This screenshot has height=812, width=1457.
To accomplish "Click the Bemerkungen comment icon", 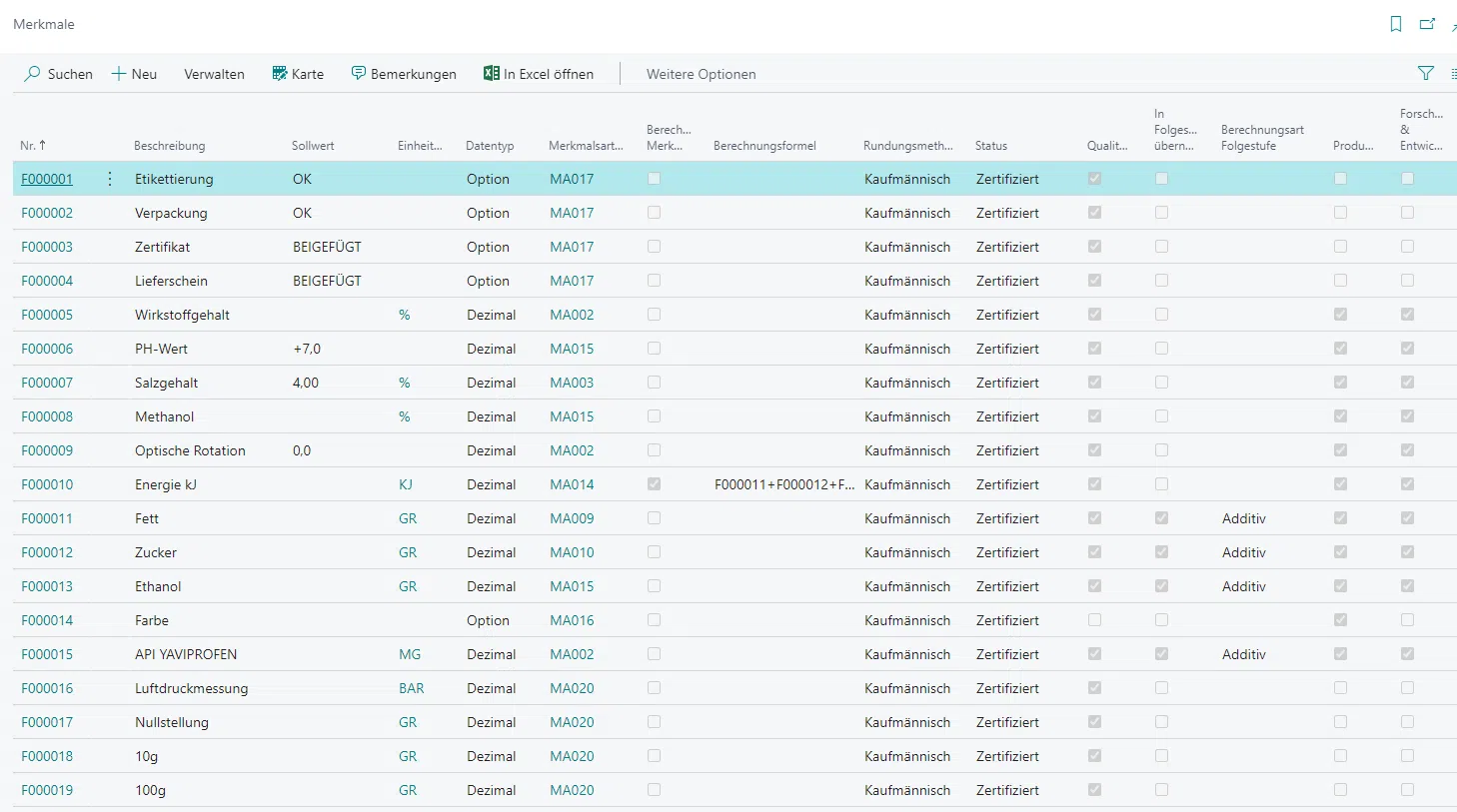I will coord(359,74).
